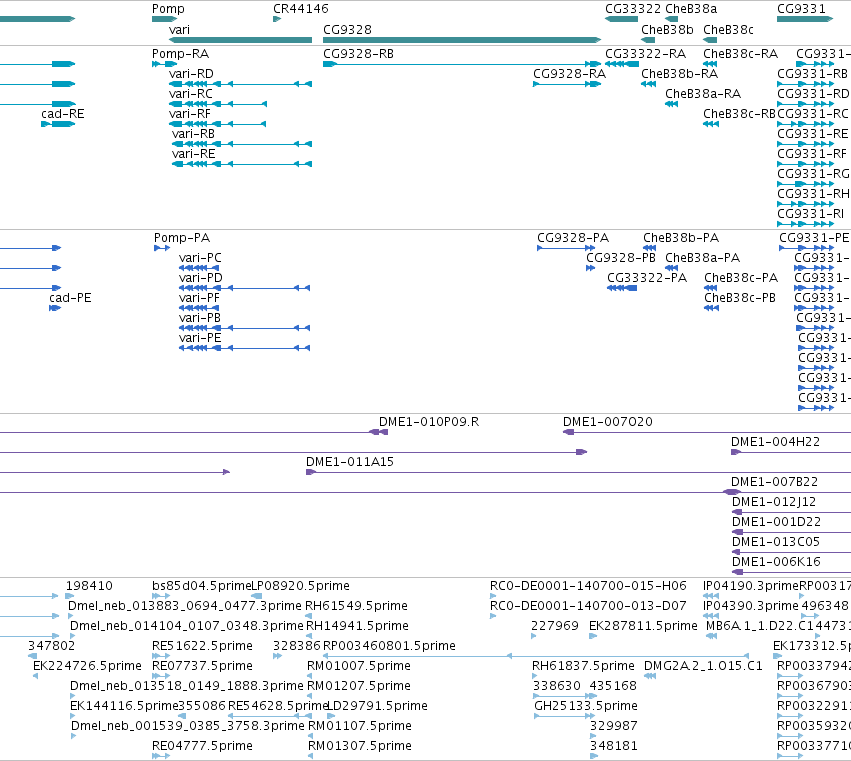Select the CheB38b-RA transcript
This screenshot has width=851, height=761.
(x=649, y=84)
